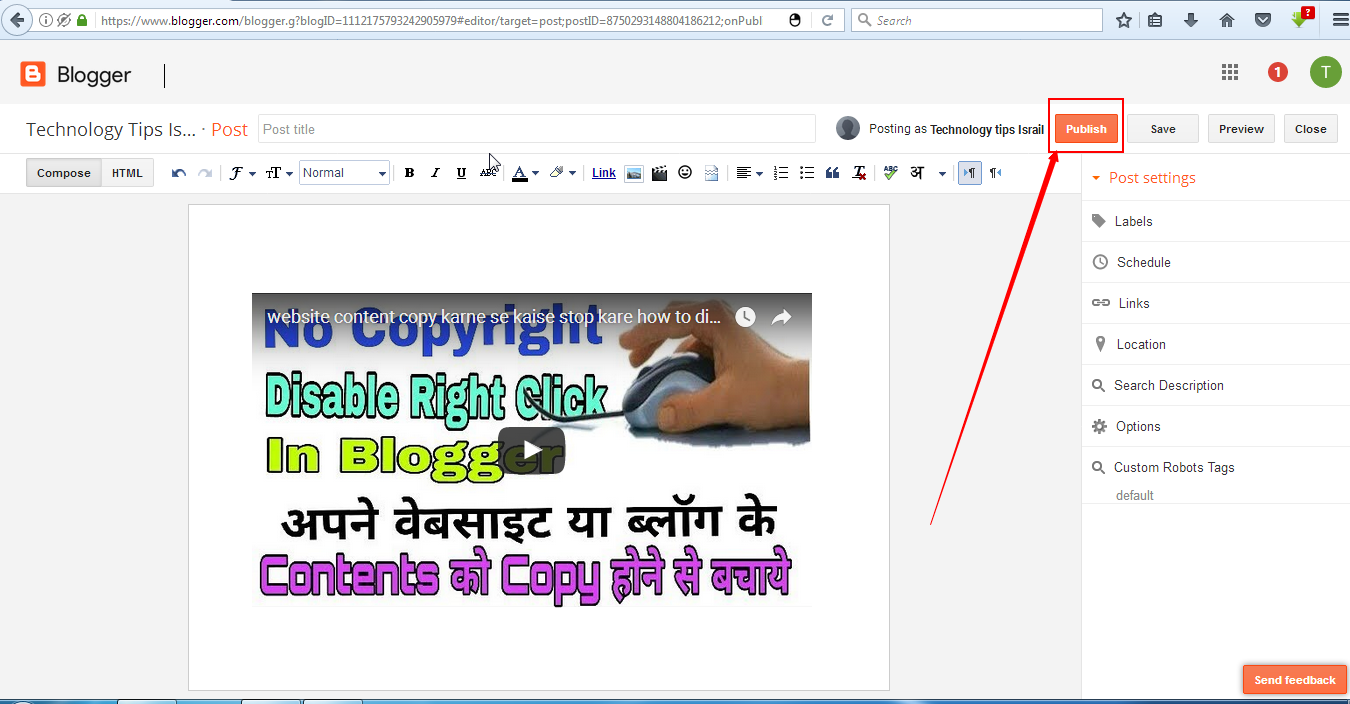1350x704 pixels.
Task: Click the remove formatting icon
Action: pyautogui.click(x=859, y=173)
